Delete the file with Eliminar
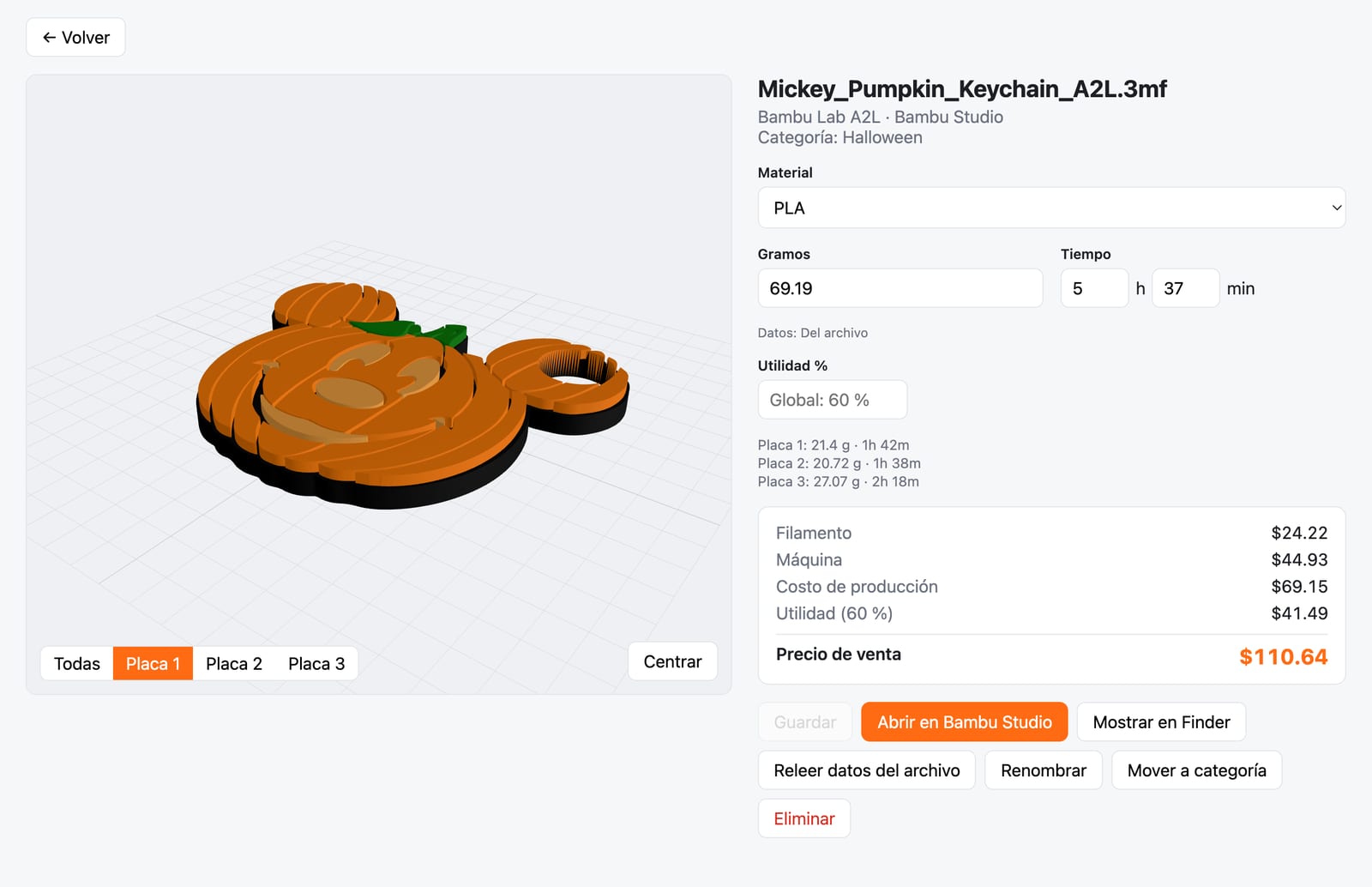The image size is (1372, 887). pyautogui.click(x=804, y=818)
